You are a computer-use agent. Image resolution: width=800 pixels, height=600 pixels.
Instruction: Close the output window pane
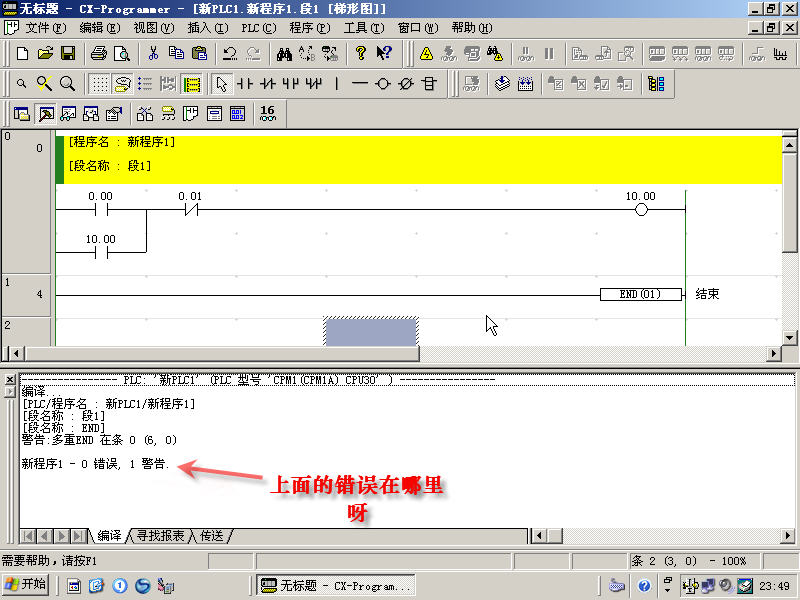coord(10,380)
